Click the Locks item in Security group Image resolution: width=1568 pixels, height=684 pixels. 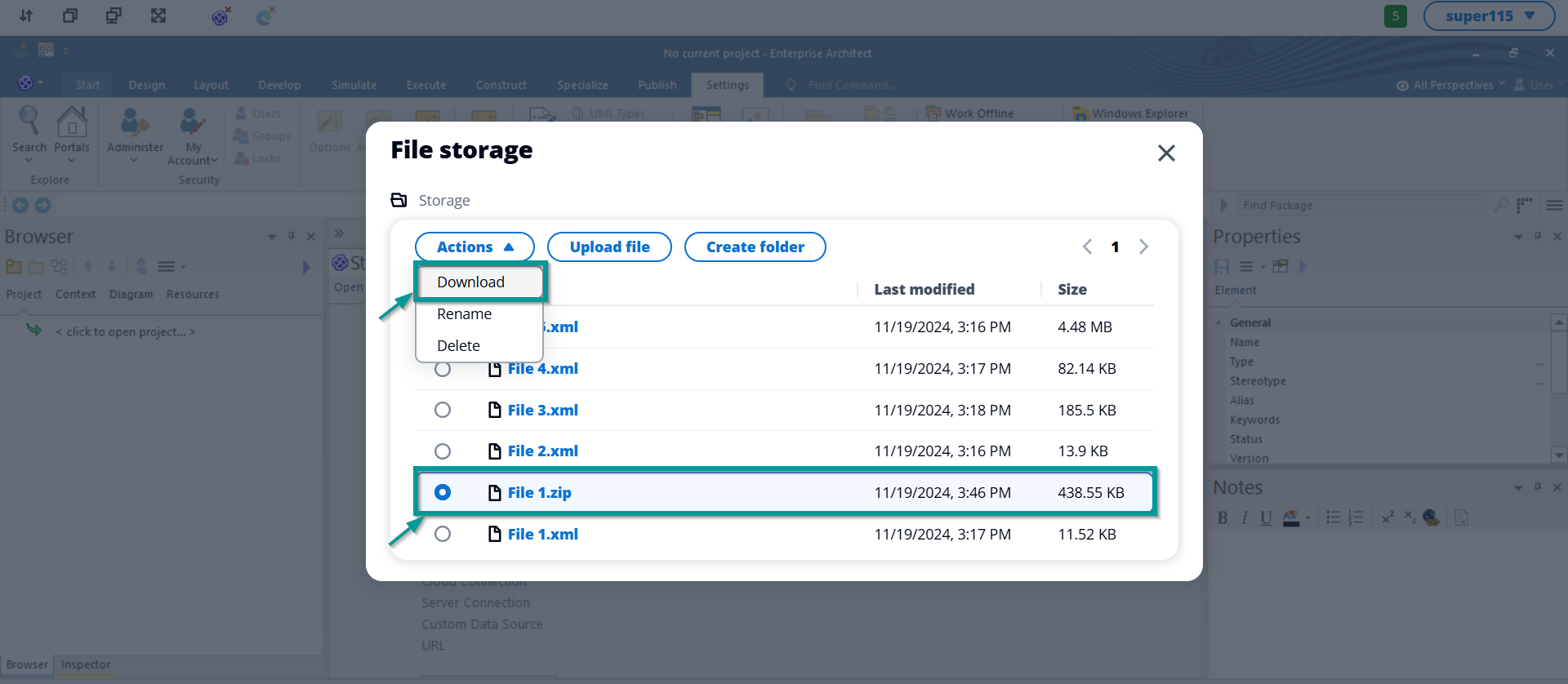pyautogui.click(x=259, y=158)
